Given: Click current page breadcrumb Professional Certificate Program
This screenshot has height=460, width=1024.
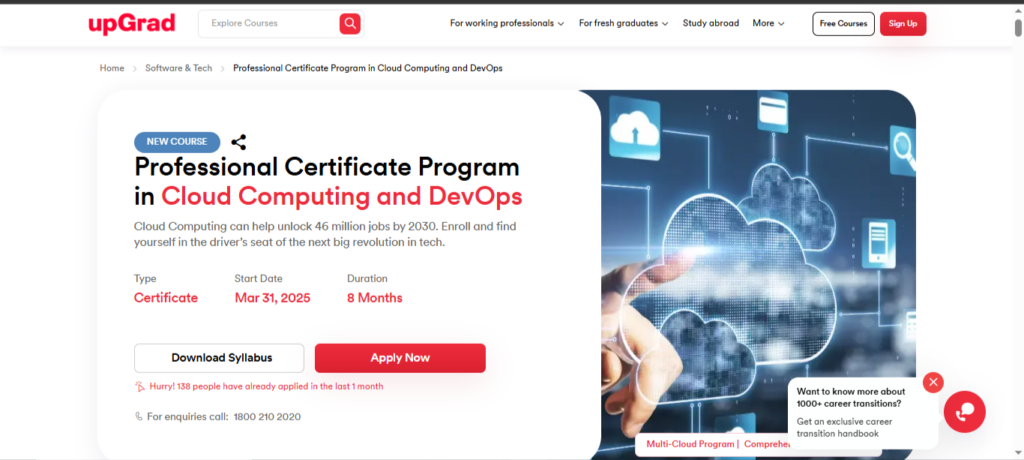Looking at the screenshot, I should click(x=368, y=68).
